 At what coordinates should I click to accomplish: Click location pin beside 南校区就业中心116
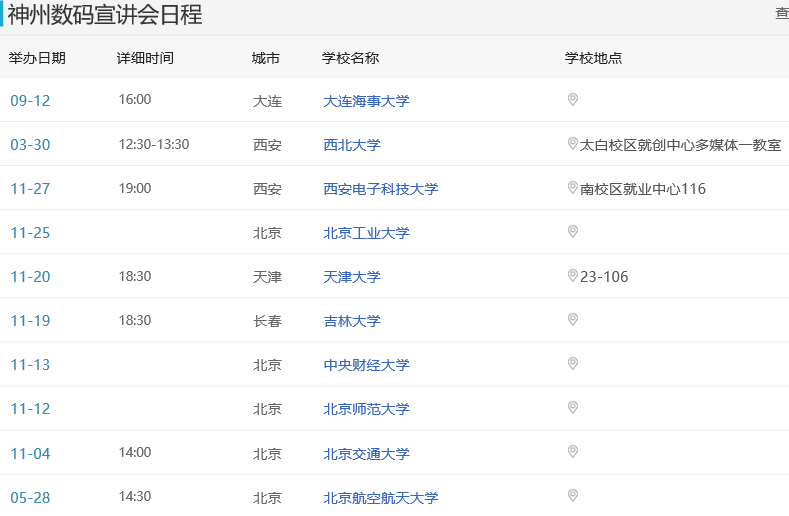point(573,188)
